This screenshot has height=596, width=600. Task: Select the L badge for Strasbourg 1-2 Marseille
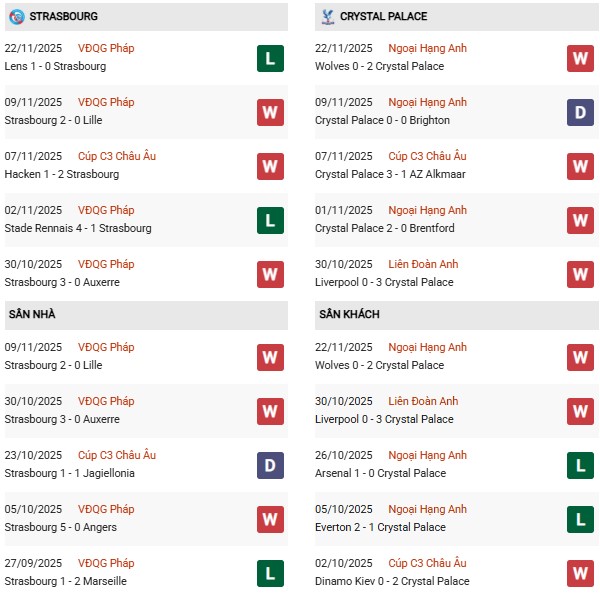click(269, 573)
